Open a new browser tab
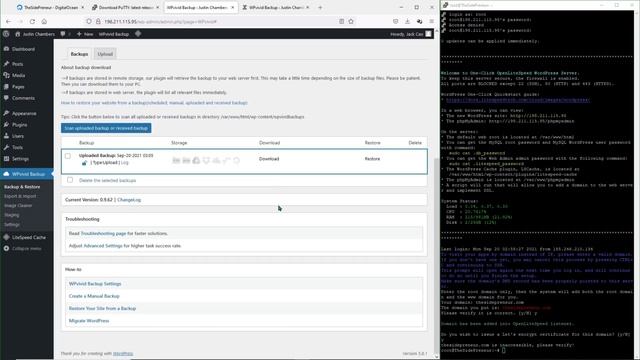 tap(320, 7)
